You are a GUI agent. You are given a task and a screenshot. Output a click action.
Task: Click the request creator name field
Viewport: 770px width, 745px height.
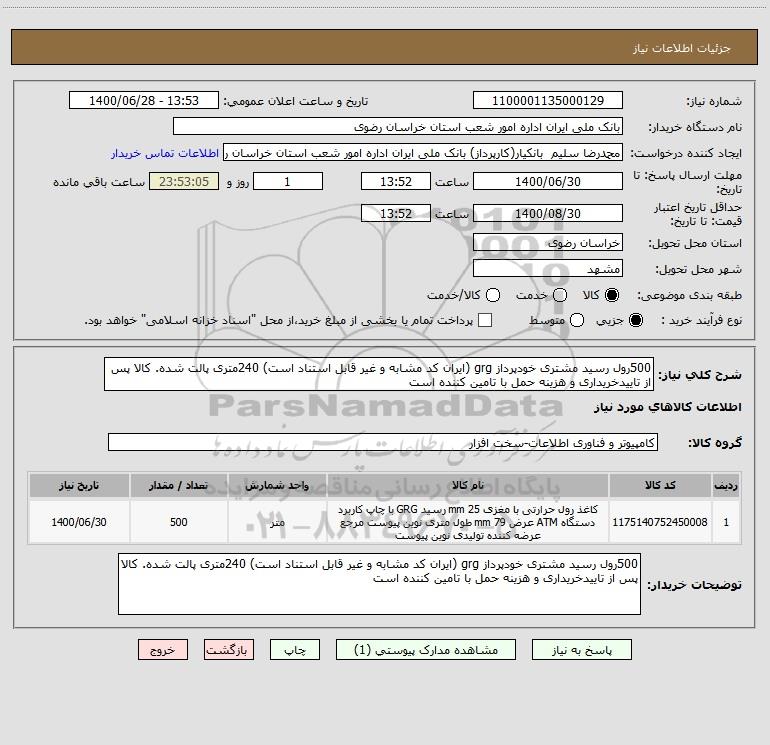coord(423,153)
